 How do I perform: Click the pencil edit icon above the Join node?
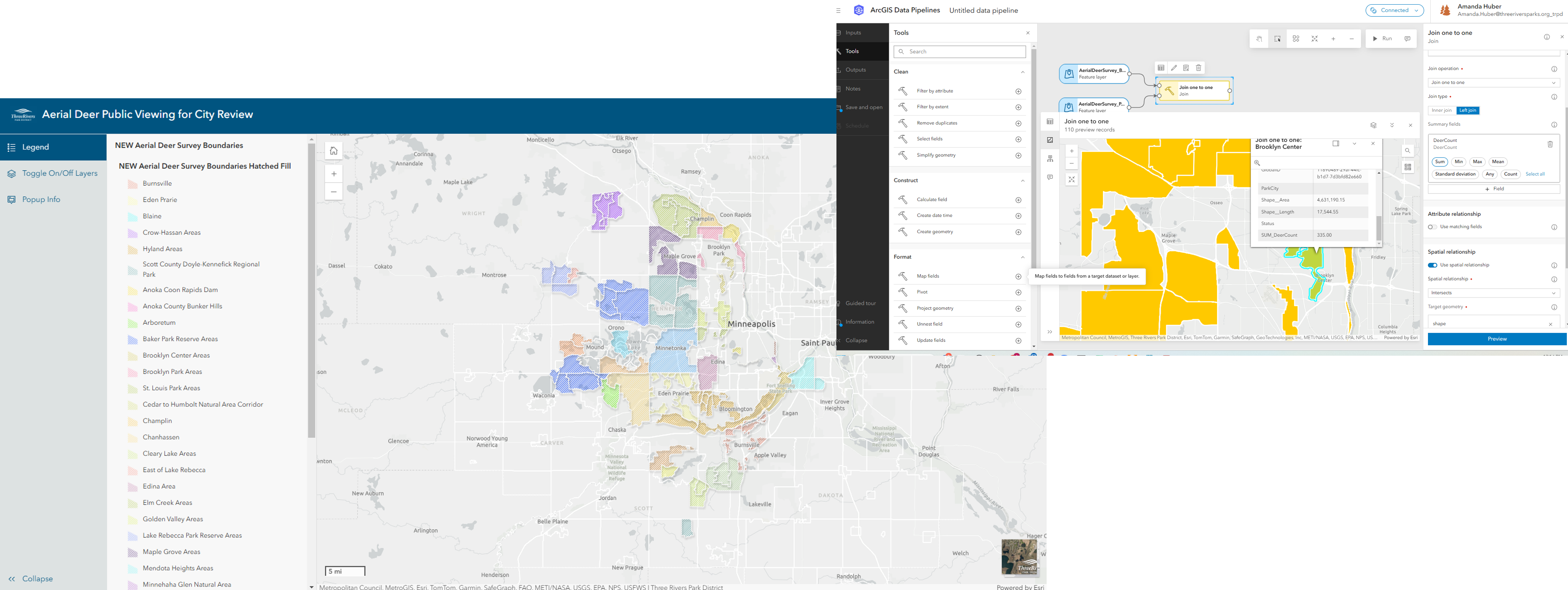click(1174, 67)
